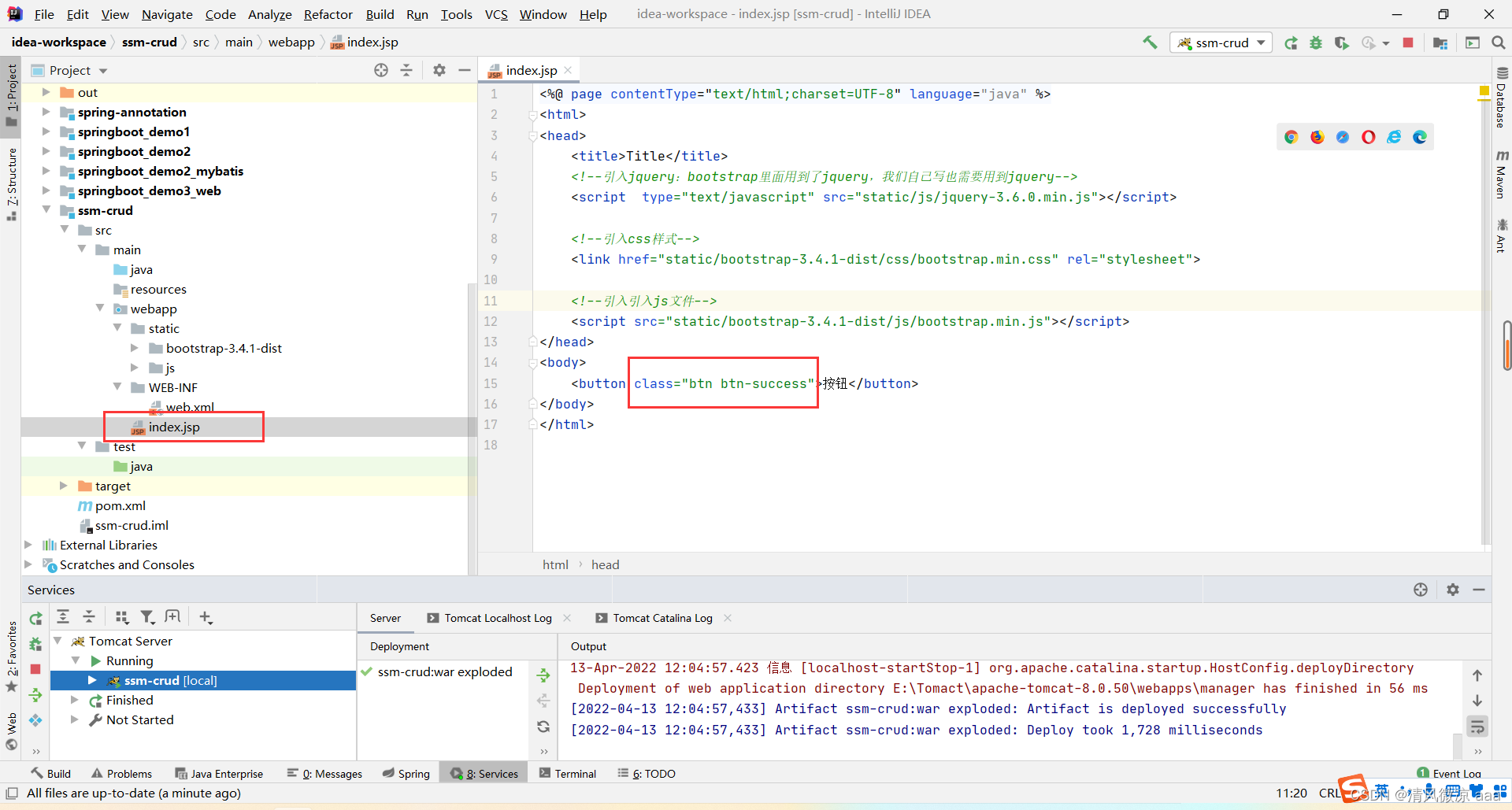This screenshot has width=1512, height=810.
Task: Open the Refactor menu
Action: 328,14
